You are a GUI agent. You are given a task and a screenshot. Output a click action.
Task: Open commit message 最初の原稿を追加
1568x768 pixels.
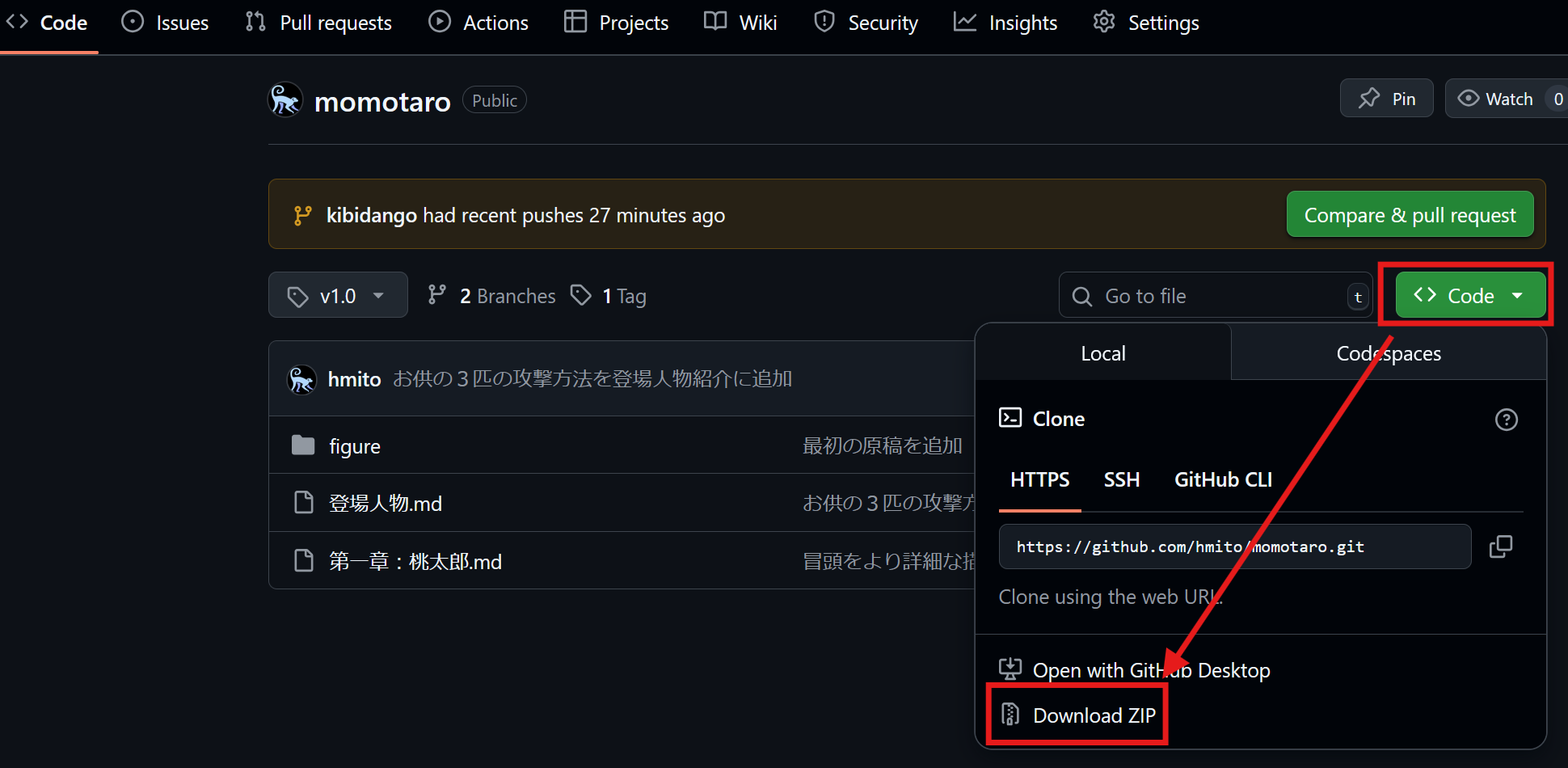[883, 445]
